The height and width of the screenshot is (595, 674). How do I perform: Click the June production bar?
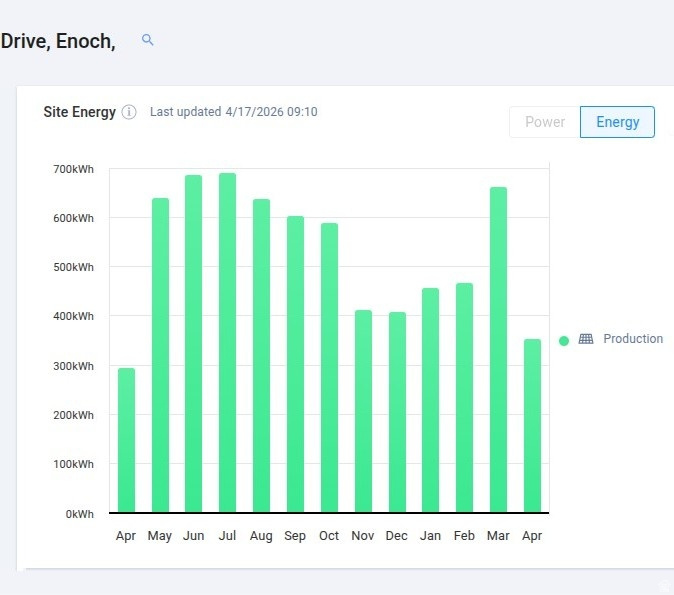[194, 344]
